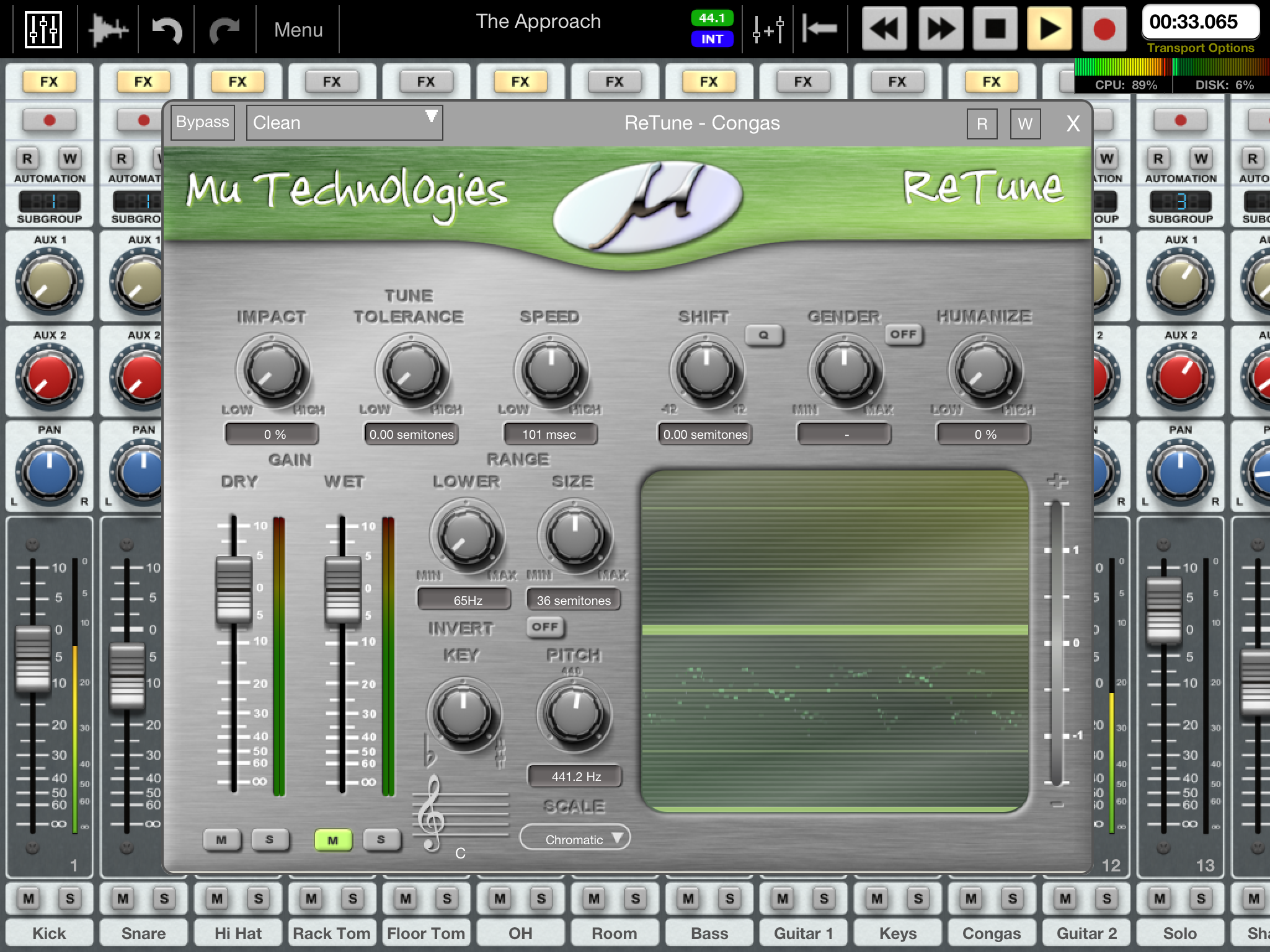Screen dimensions: 1270x952
Task: Open FX for the OH channel
Action: [x=520, y=81]
